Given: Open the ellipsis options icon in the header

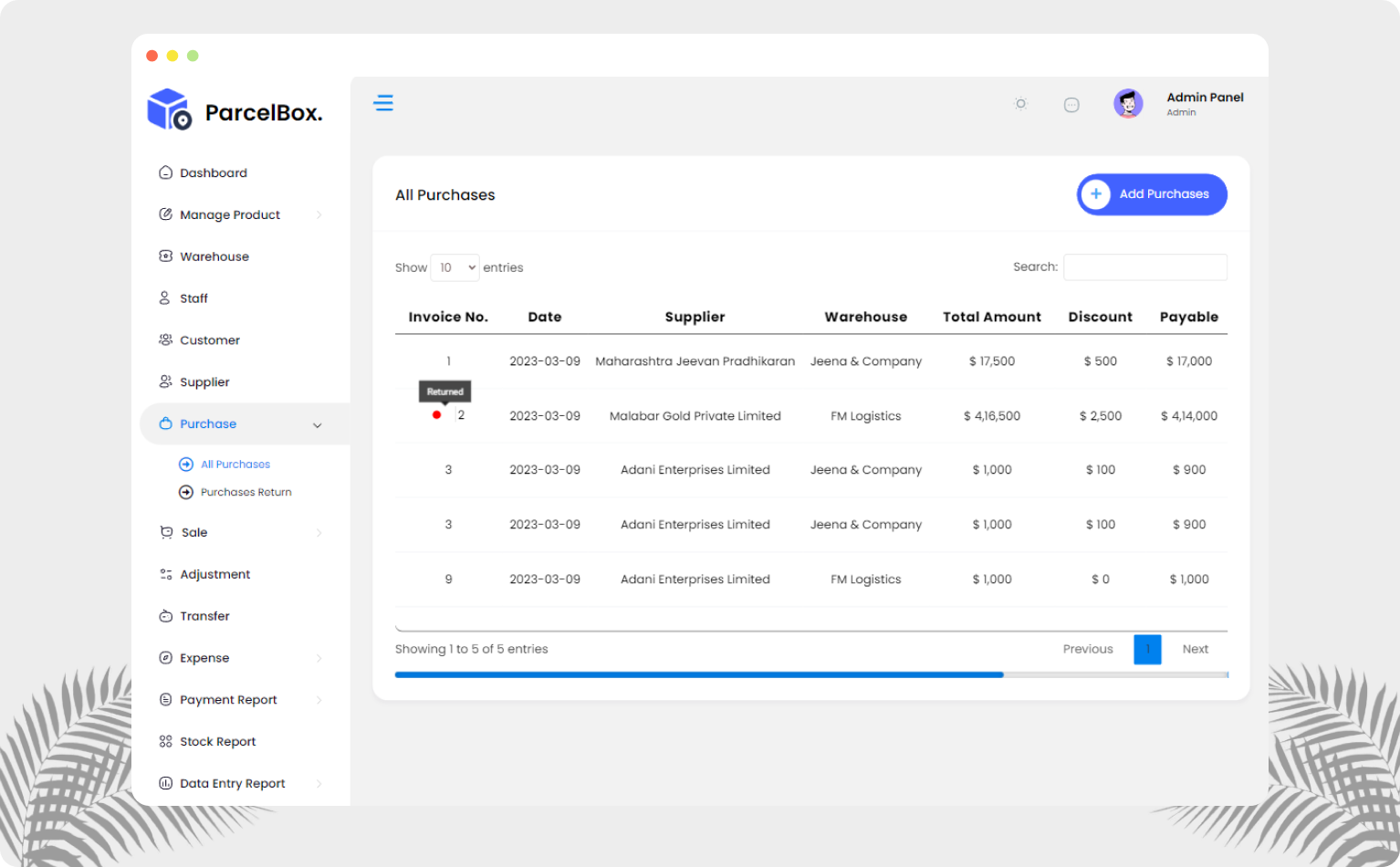Looking at the screenshot, I should click(1071, 103).
